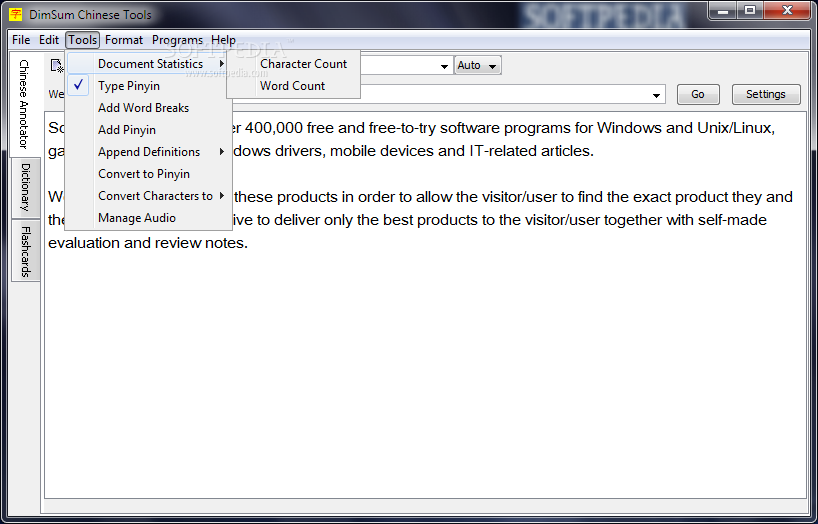This screenshot has height=524, width=818.
Task: Switch to the Flashcards tab
Action: 26,251
